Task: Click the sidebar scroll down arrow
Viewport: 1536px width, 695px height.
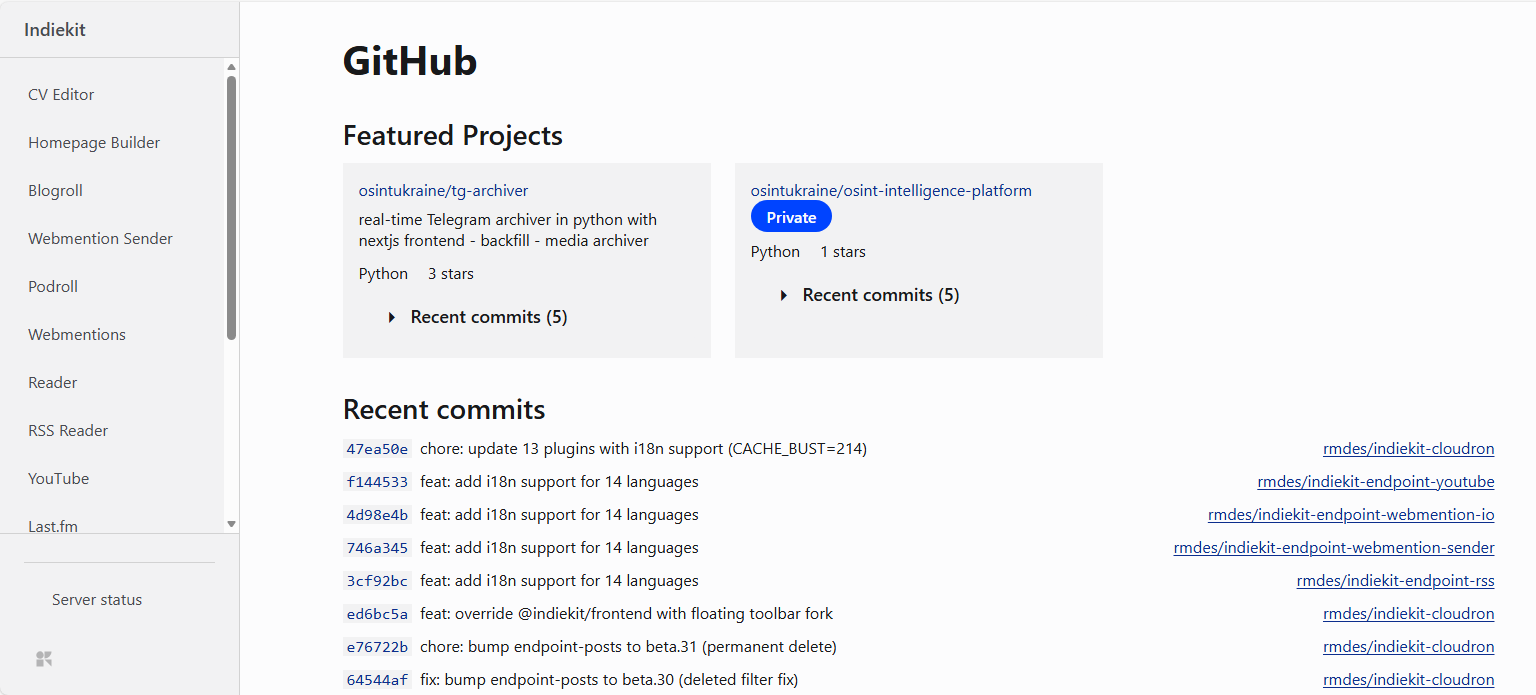Action: pos(231,523)
